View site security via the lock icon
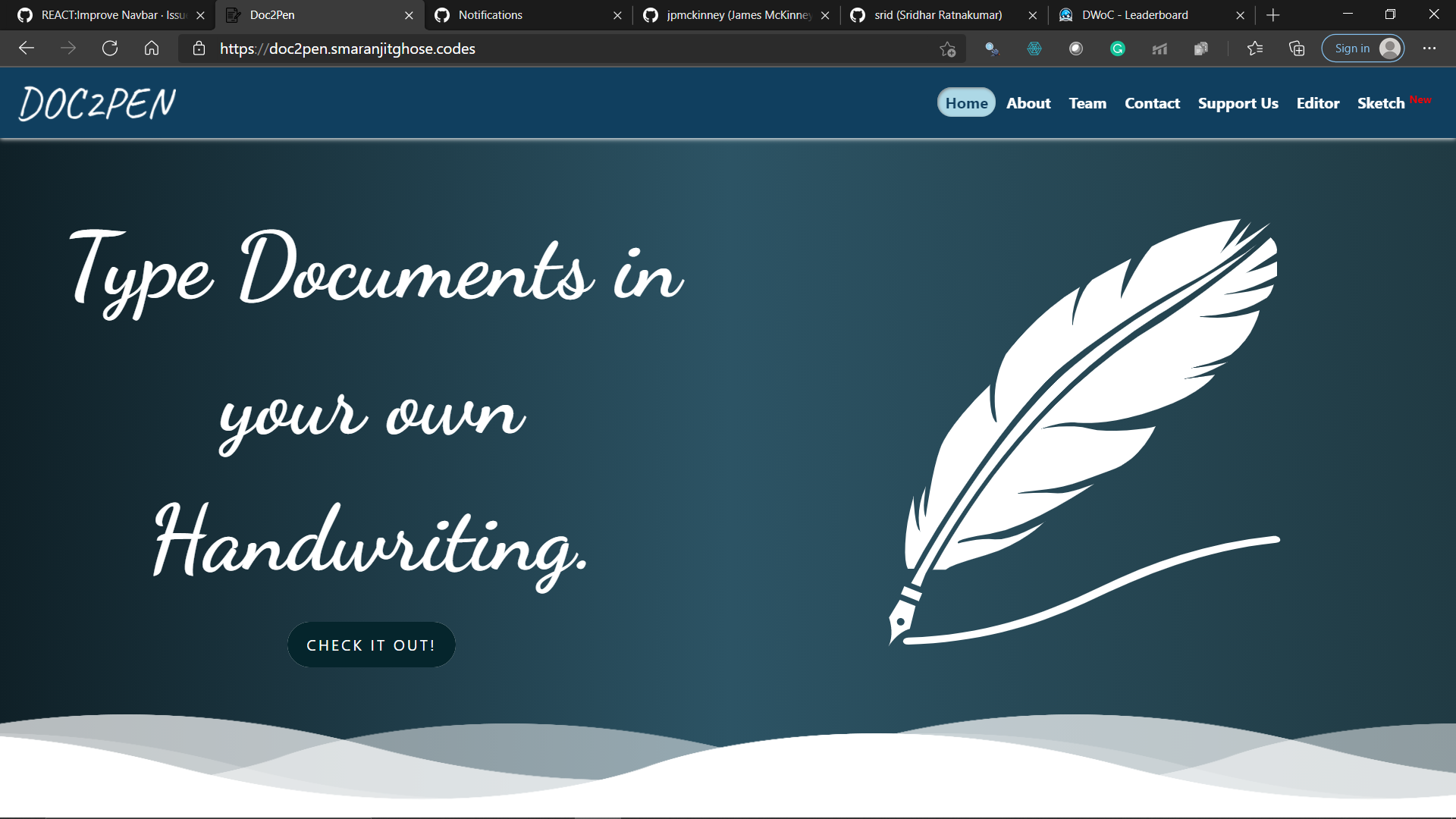Viewport: 1456px width, 819px height. [199, 49]
